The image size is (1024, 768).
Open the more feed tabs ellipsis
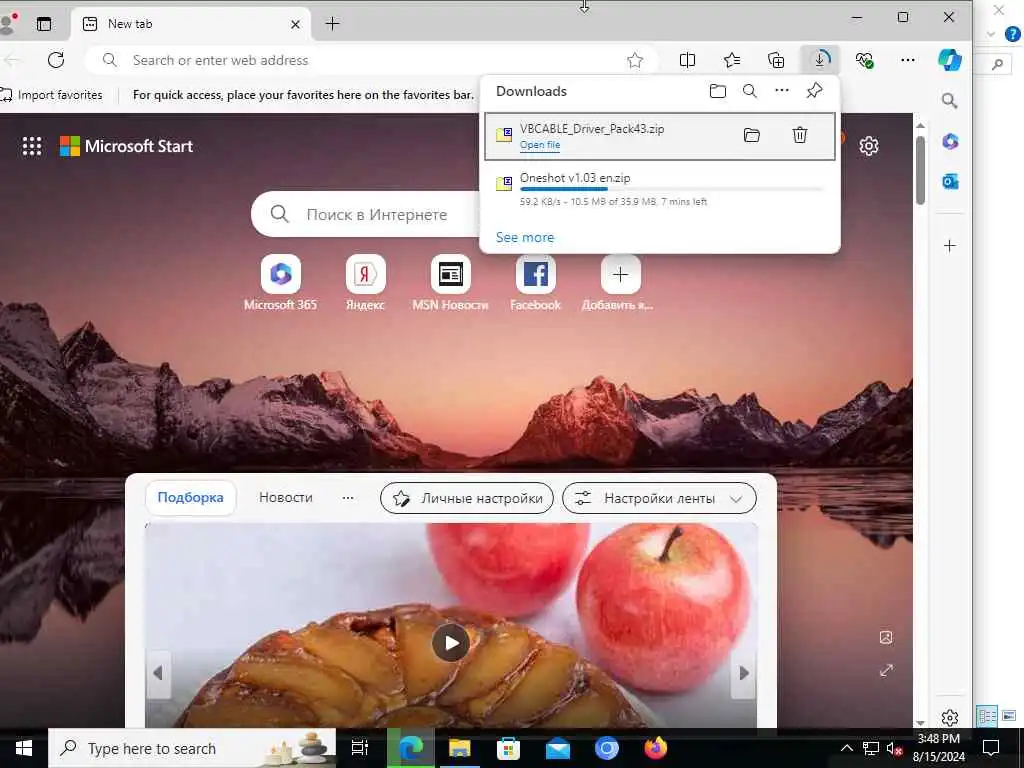348,498
